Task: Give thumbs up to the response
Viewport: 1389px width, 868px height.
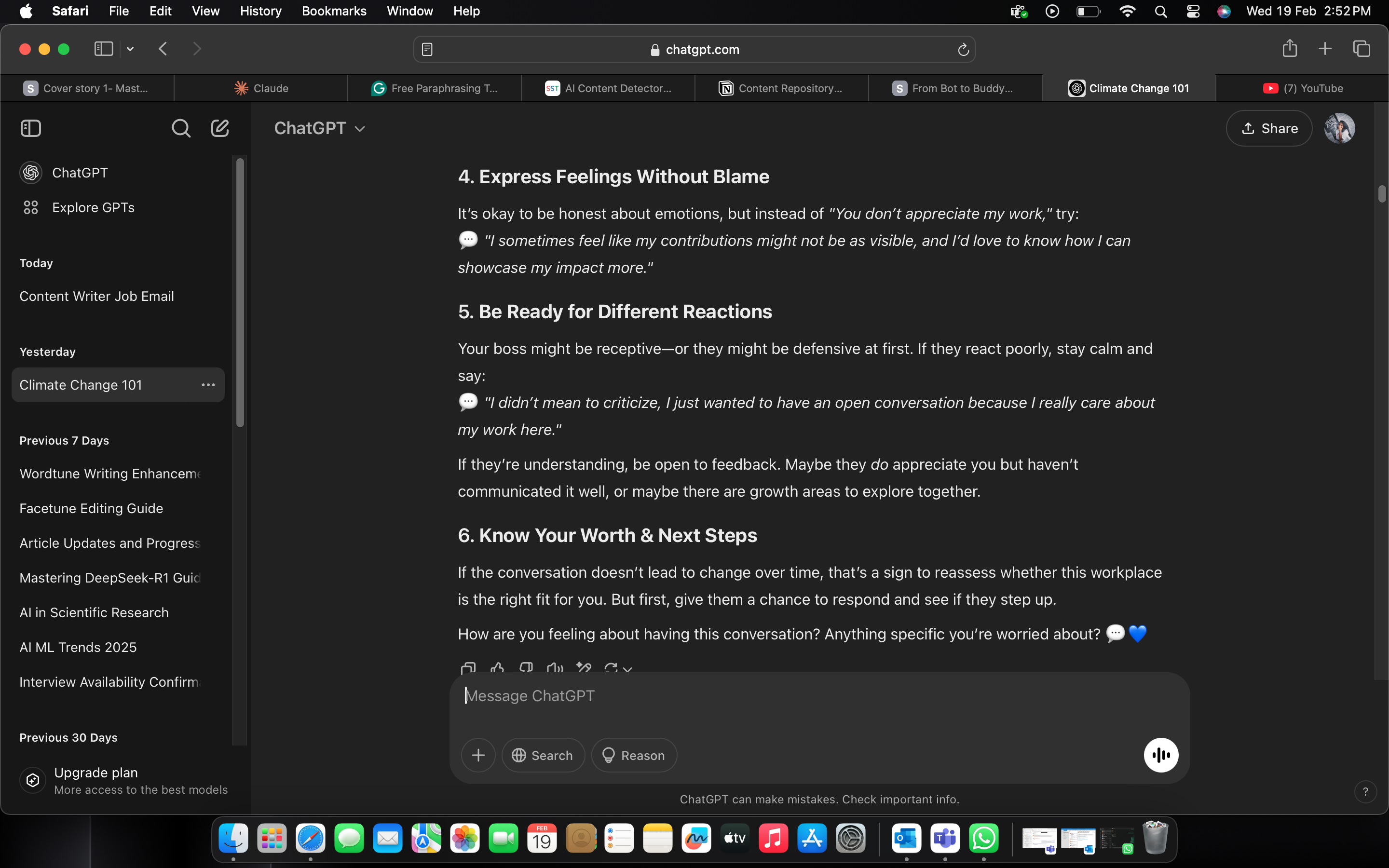Action: click(497, 668)
